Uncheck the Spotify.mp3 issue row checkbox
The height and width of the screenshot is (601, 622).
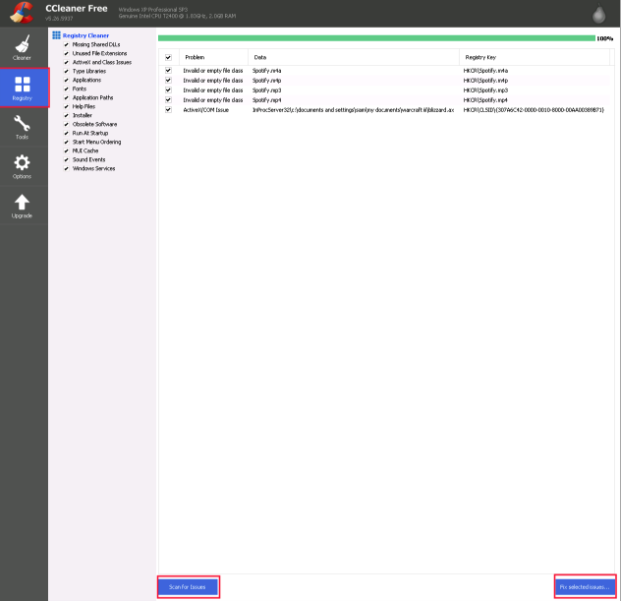point(168,90)
